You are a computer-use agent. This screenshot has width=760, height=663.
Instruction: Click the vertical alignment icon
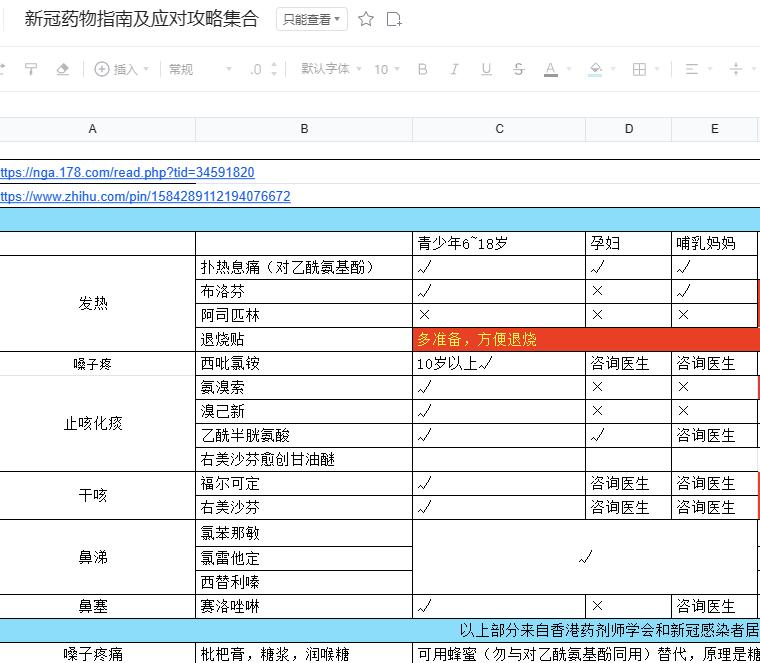pyautogui.click(x=736, y=69)
